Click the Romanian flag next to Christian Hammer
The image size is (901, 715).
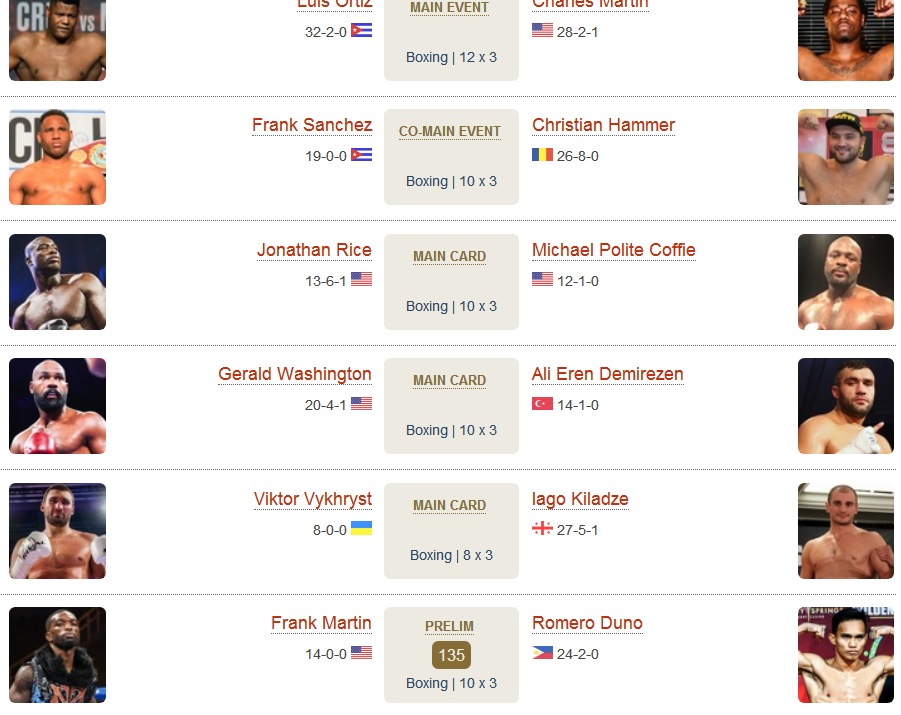click(x=542, y=155)
